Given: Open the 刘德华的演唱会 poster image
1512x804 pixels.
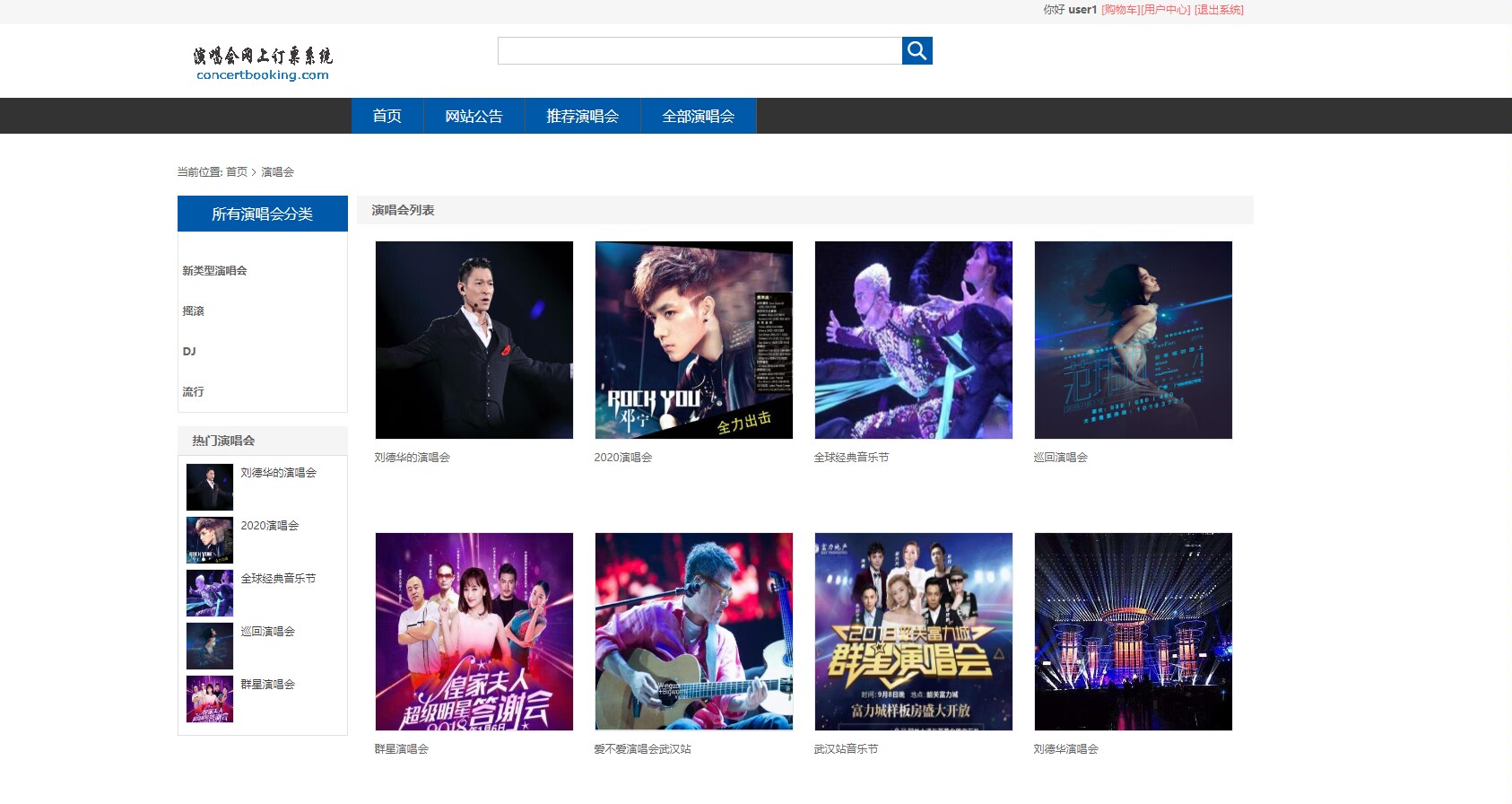Looking at the screenshot, I should coord(474,340).
